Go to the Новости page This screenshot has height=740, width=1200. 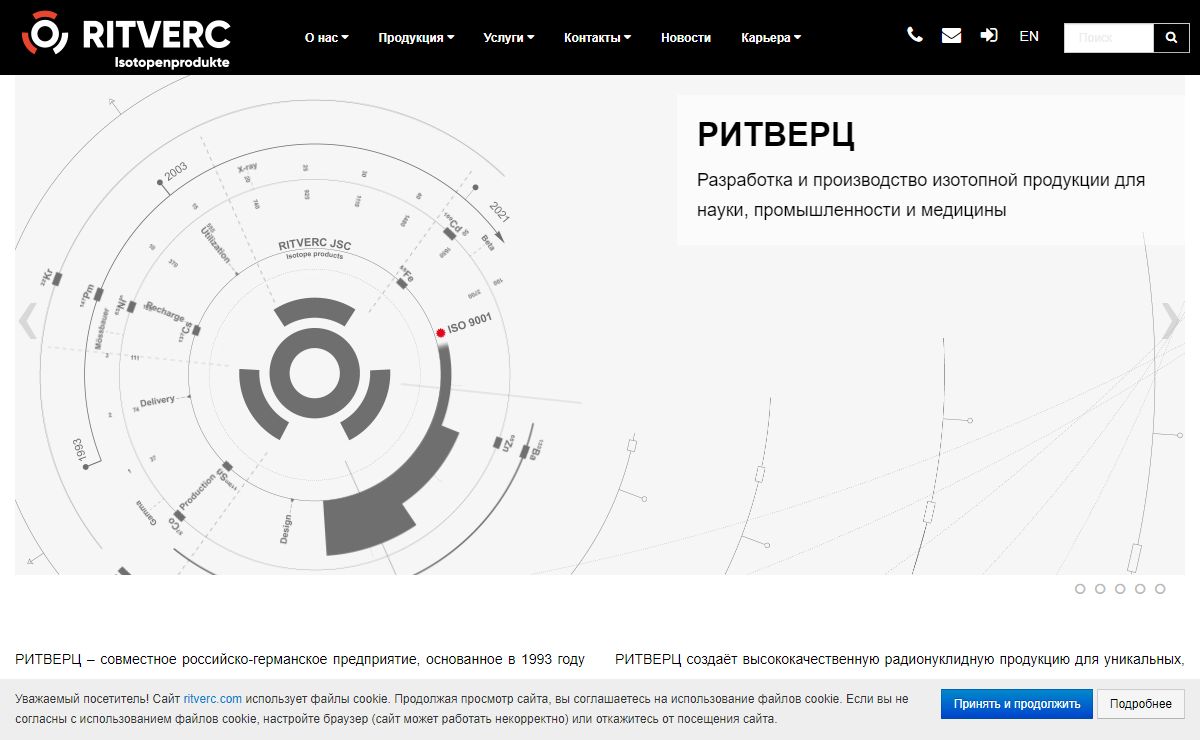click(686, 38)
